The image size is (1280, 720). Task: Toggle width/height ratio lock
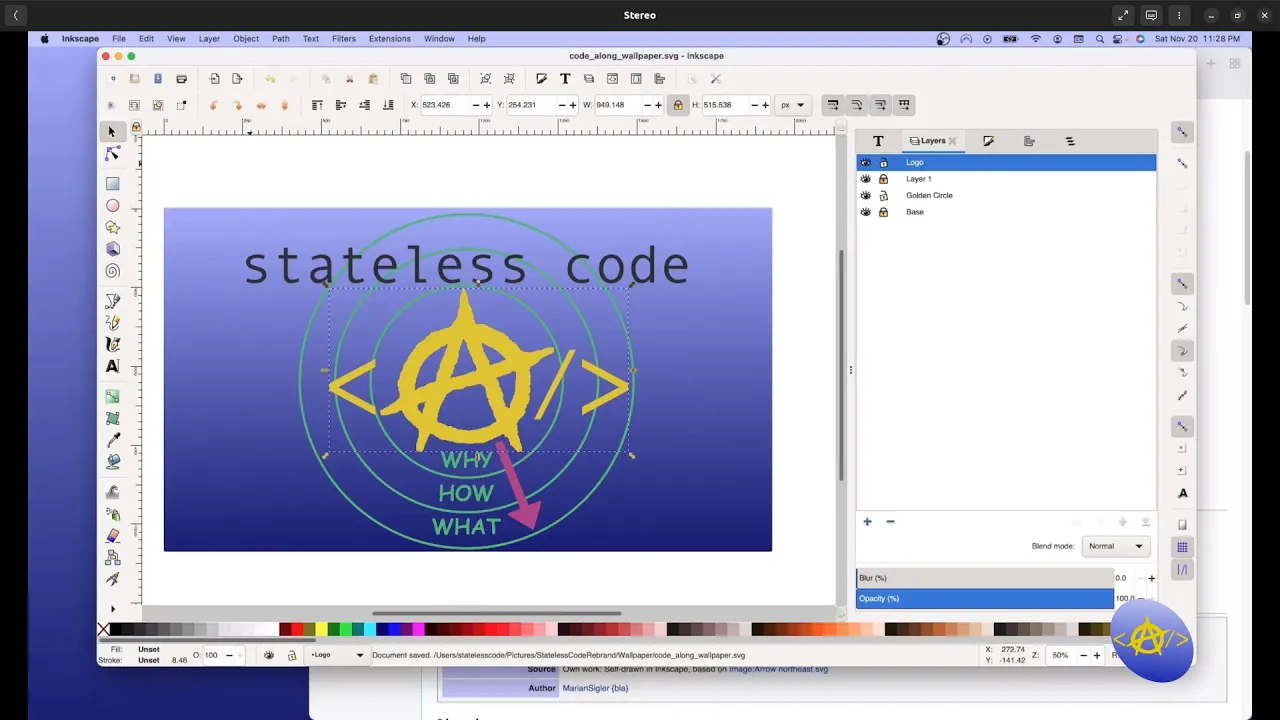[x=677, y=105]
